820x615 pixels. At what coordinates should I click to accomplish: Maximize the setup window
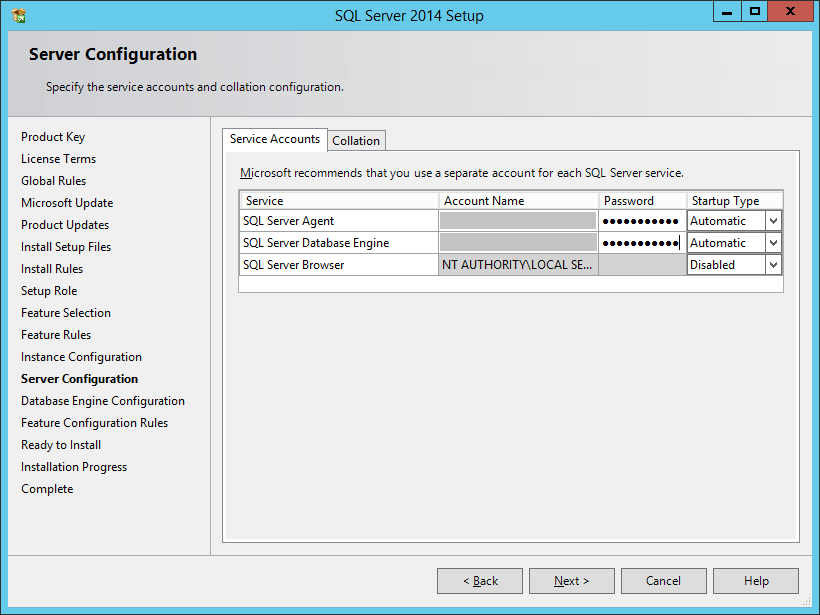[x=755, y=12]
